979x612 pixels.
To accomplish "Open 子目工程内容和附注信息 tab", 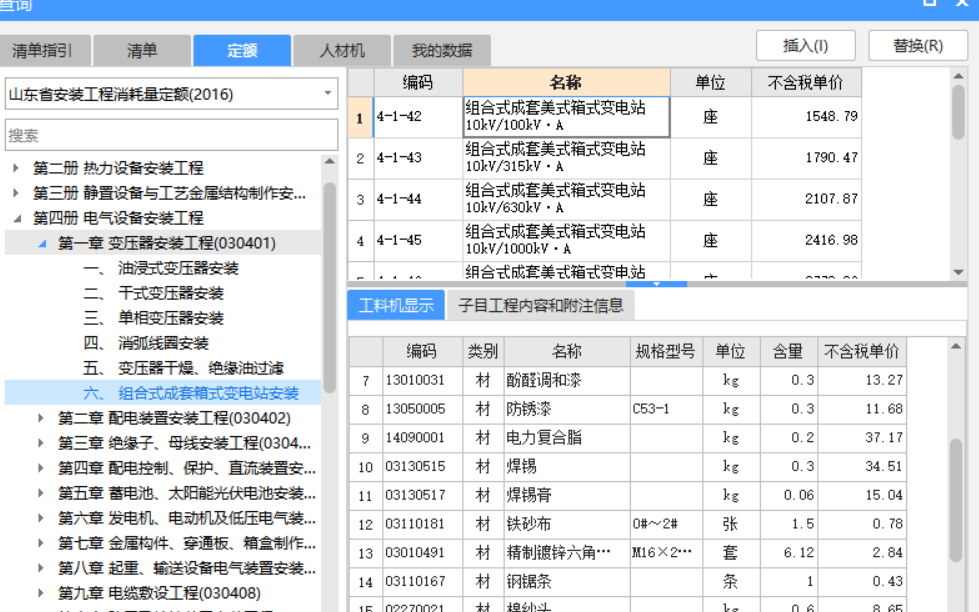I will pos(541,305).
